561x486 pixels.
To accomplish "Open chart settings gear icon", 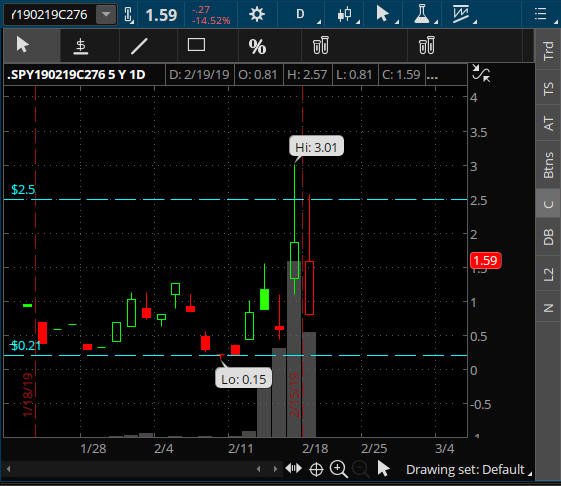I will click(257, 14).
